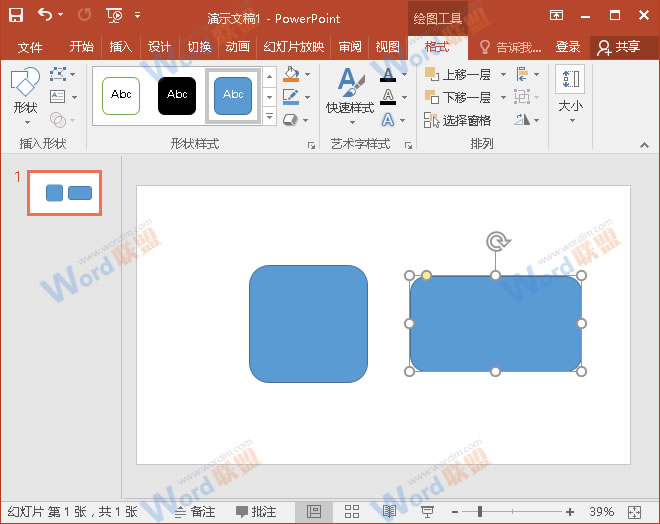This screenshot has height=524, width=660.
Task: Toggle the 备注 notes pane
Action: click(x=195, y=512)
